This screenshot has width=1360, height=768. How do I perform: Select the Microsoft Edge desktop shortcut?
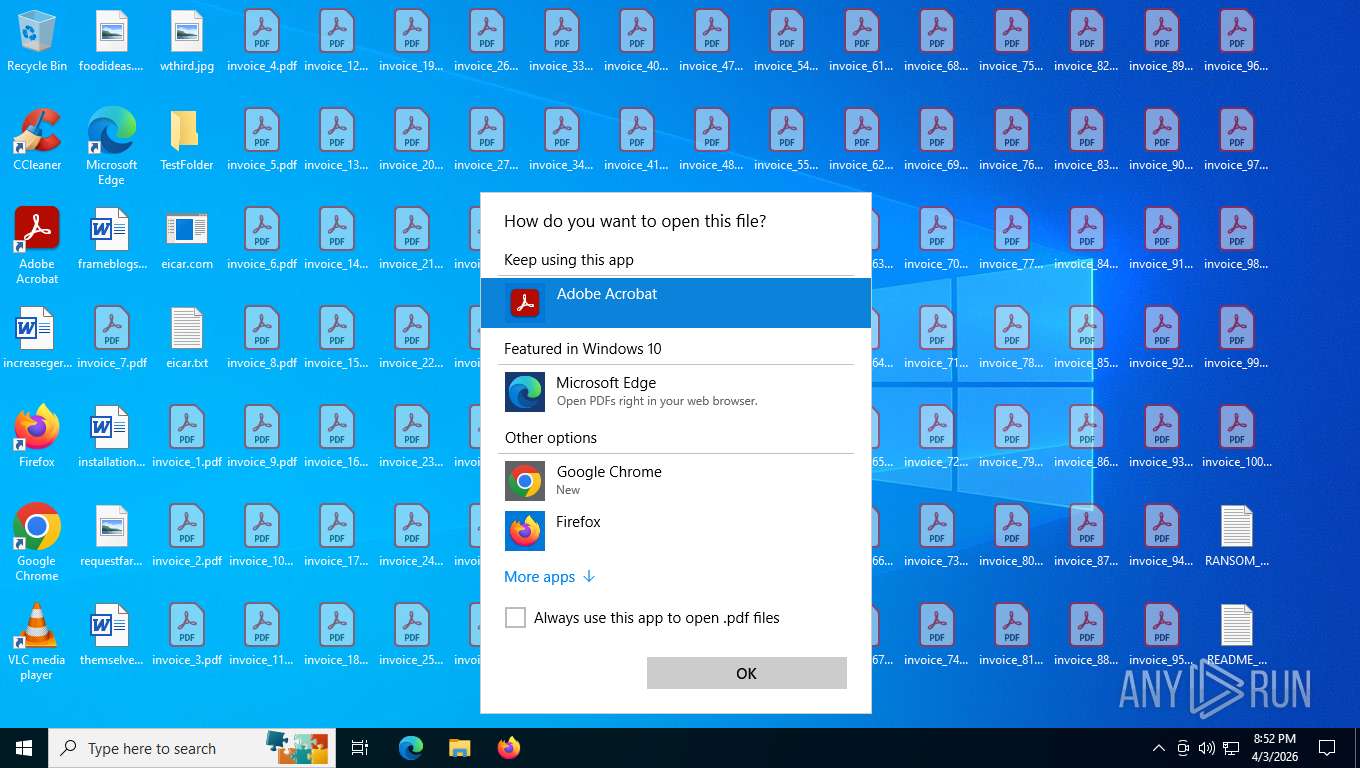[x=112, y=147]
